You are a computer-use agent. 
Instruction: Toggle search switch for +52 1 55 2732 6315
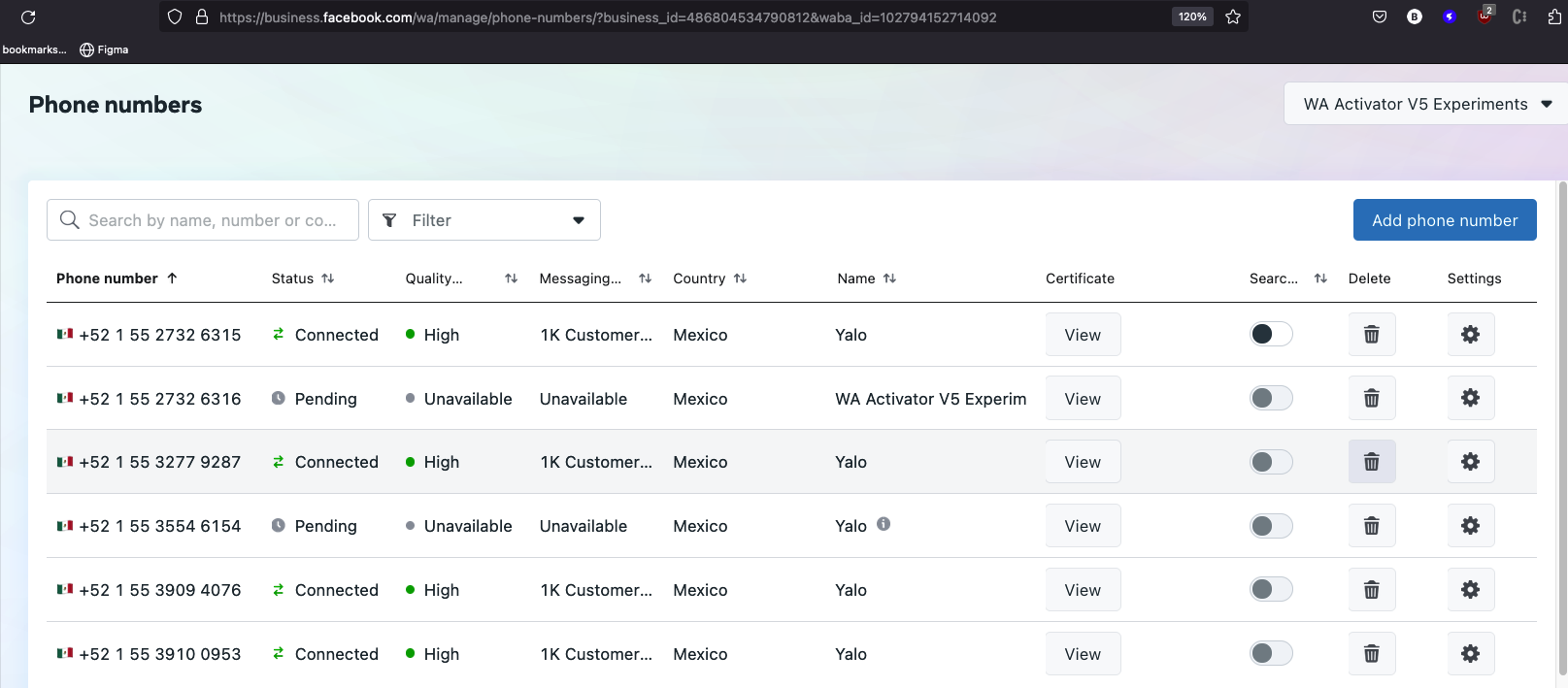coord(1271,334)
